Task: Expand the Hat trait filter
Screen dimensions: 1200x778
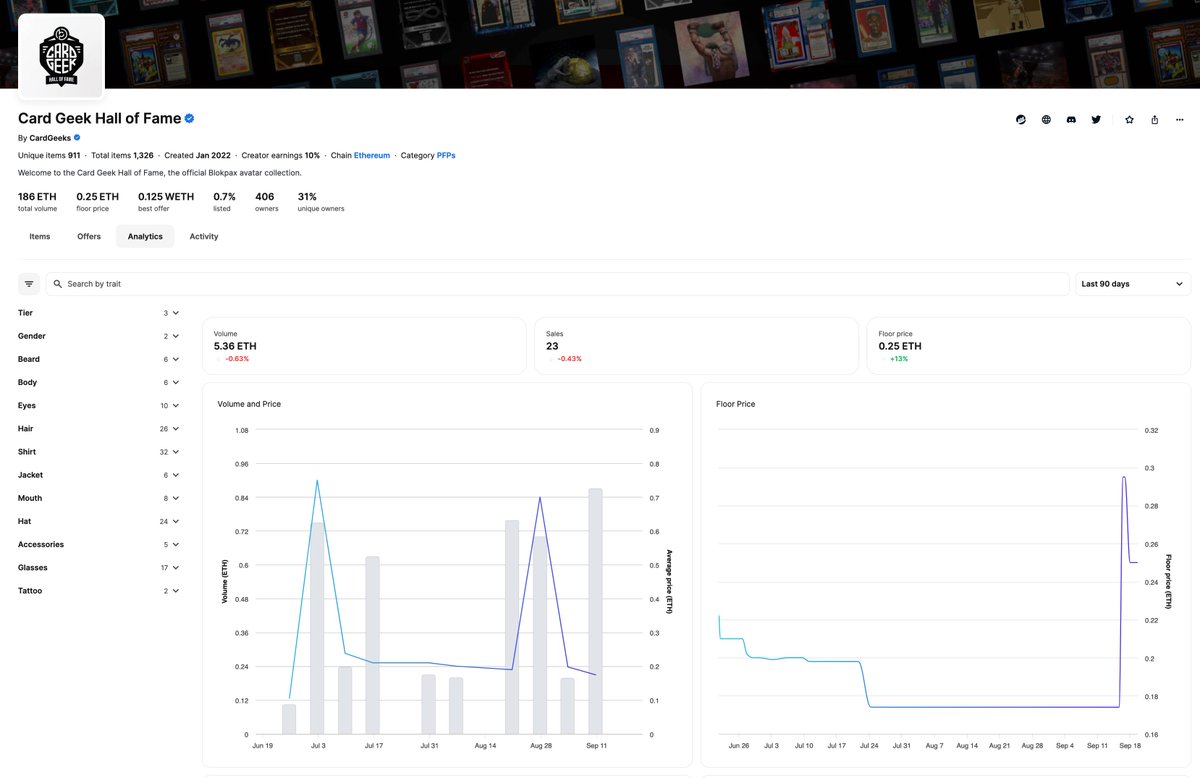Action: tap(99, 521)
